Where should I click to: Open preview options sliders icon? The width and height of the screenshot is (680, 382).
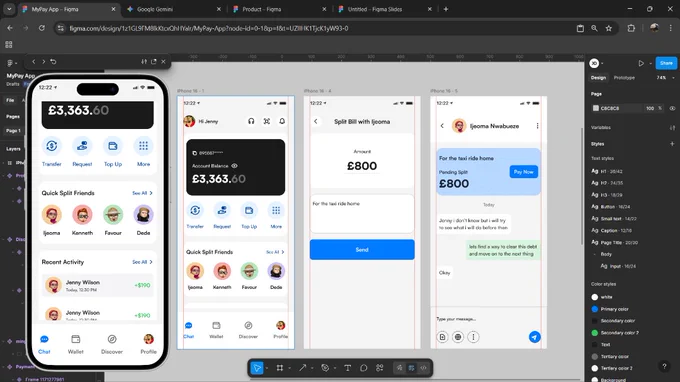[144, 62]
